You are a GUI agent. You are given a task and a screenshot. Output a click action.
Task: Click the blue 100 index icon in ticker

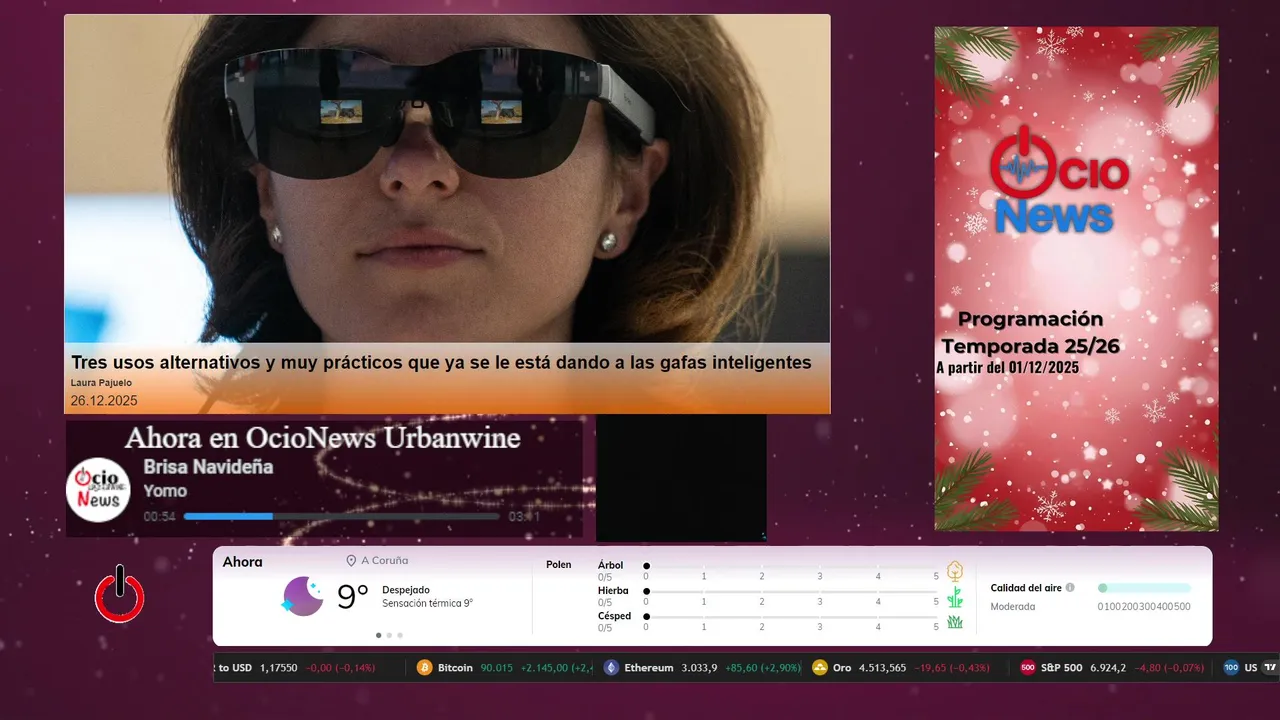(x=1231, y=668)
